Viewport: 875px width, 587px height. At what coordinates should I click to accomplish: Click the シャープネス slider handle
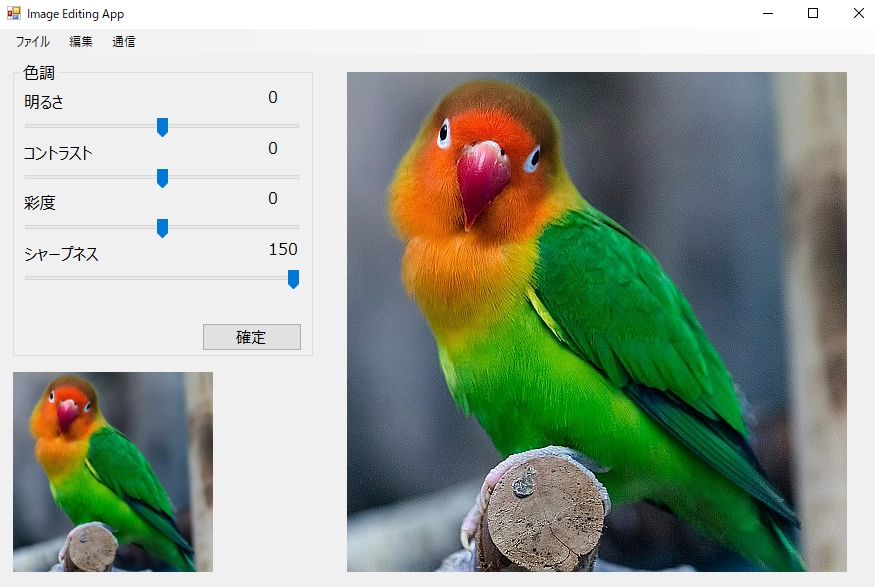[x=293, y=279]
